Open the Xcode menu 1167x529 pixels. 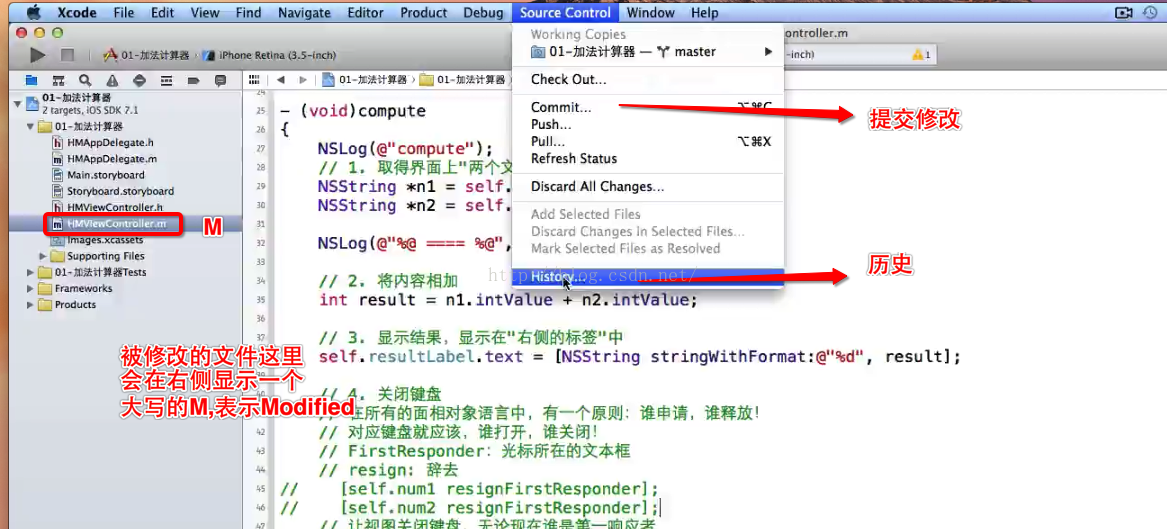pyautogui.click(x=78, y=13)
